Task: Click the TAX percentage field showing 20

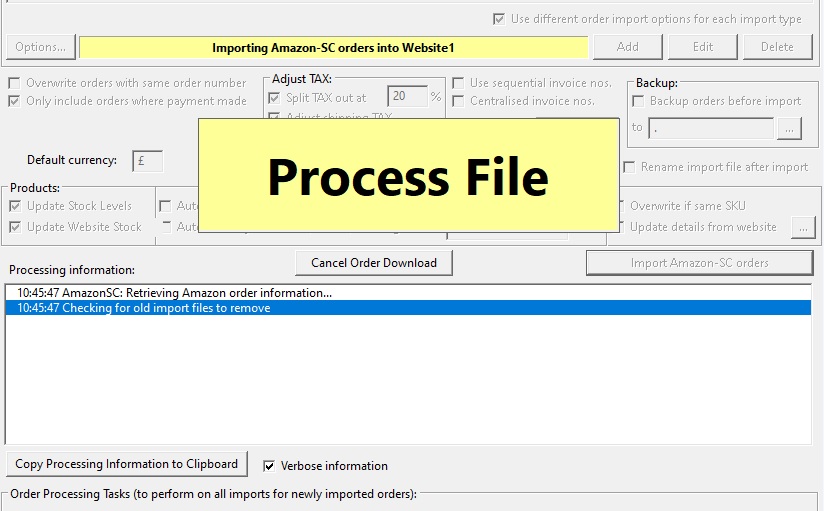Action: pyautogui.click(x=407, y=96)
